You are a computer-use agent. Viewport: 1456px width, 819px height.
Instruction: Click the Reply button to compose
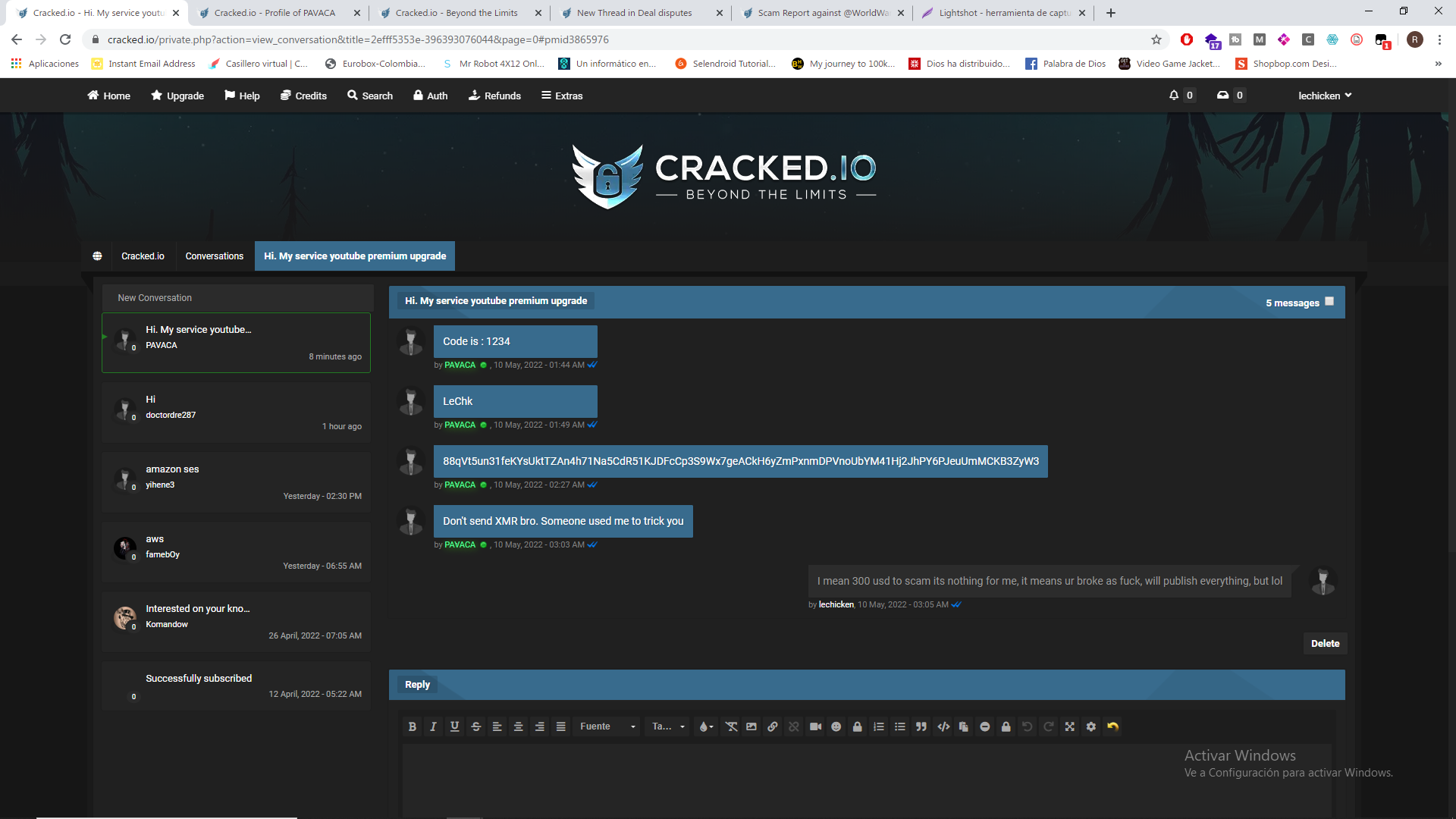pyautogui.click(x=416, y=684)
